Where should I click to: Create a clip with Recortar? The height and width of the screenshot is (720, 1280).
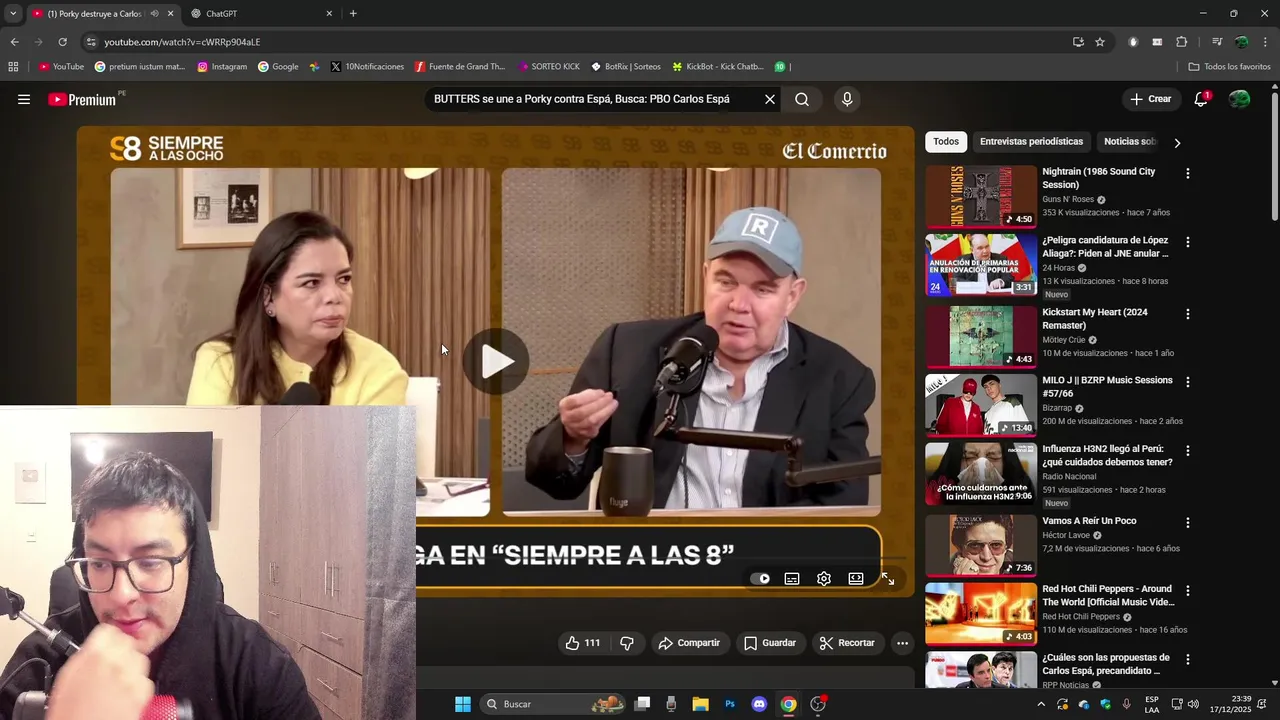pos(846,643)
